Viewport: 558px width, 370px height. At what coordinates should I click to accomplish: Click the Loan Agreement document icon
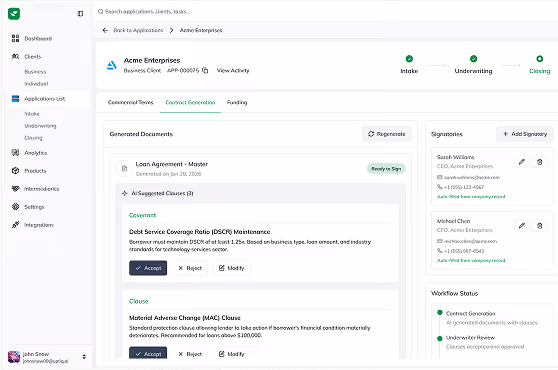coord(124,169)
